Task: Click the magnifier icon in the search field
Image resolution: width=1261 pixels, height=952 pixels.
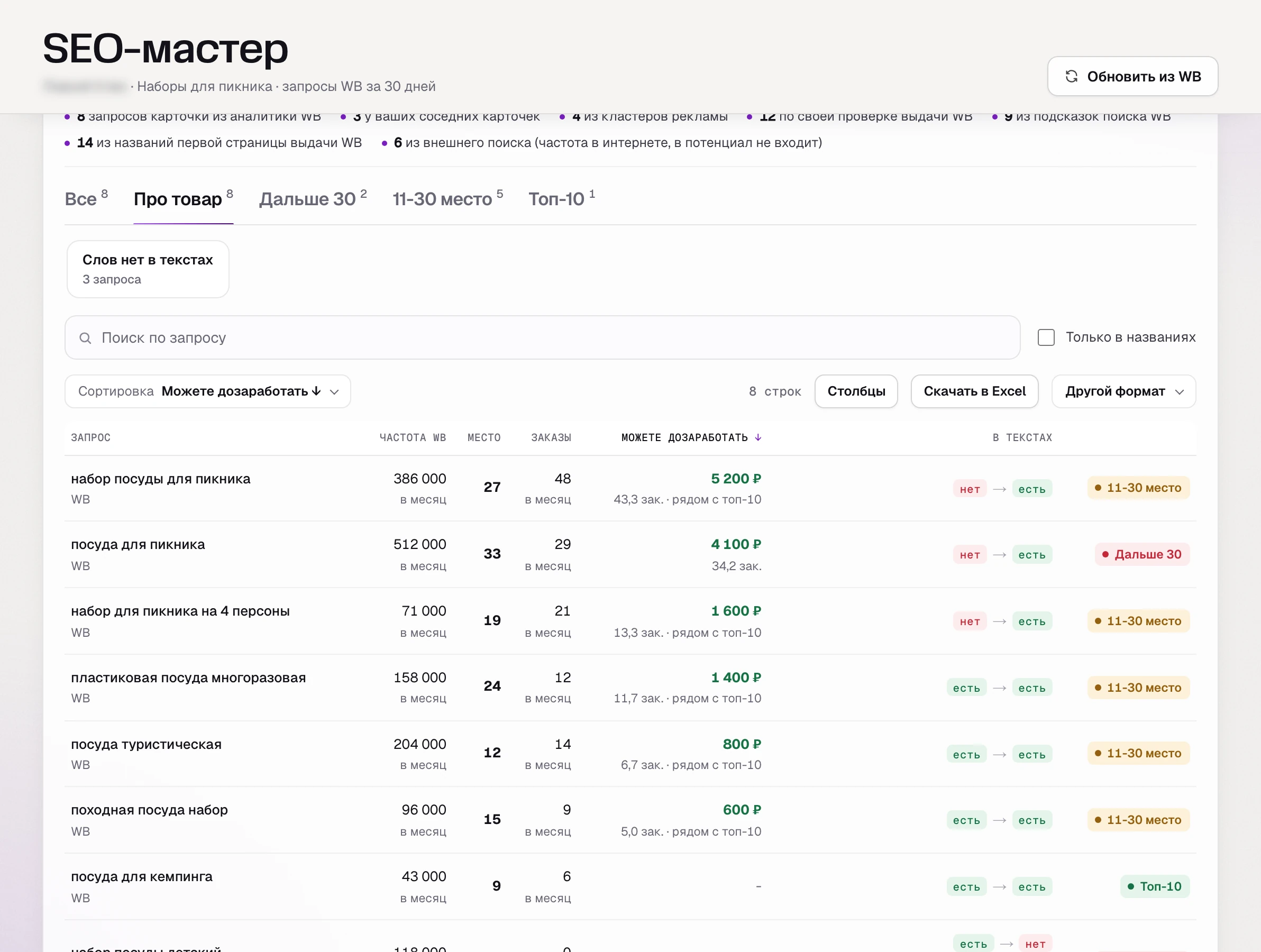Action: click(x=85, y=338)
